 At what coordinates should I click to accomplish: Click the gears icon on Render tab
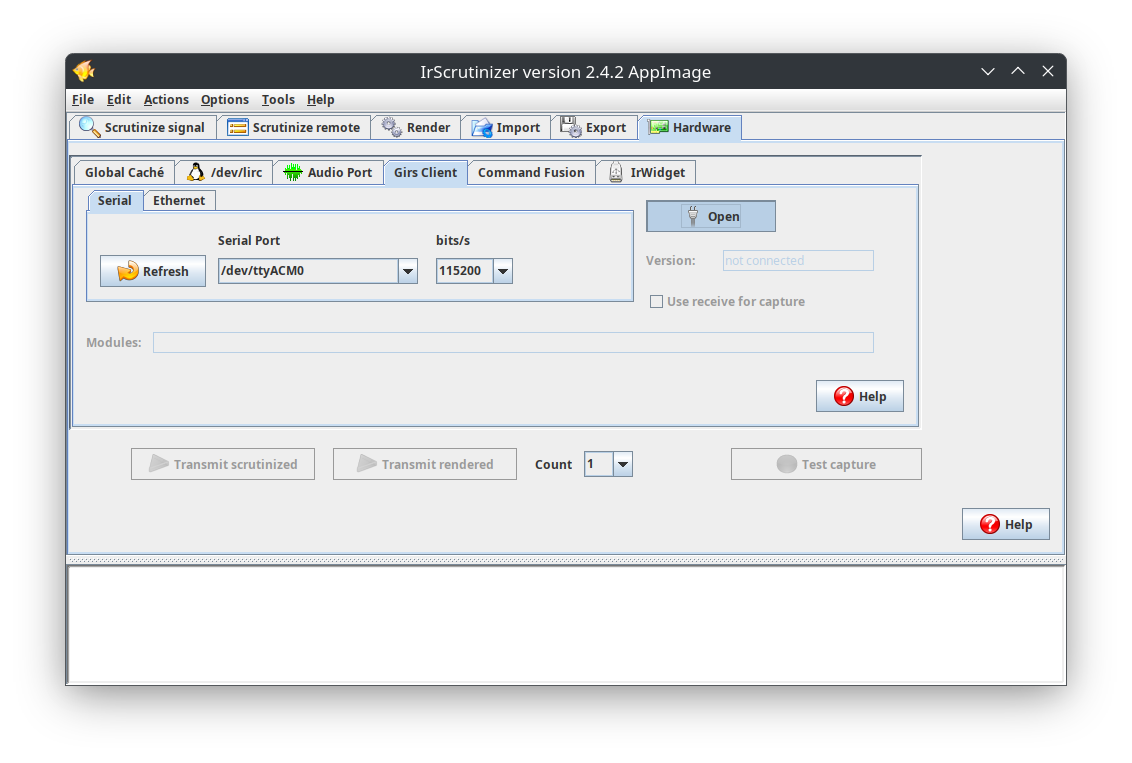click(392, 127)
